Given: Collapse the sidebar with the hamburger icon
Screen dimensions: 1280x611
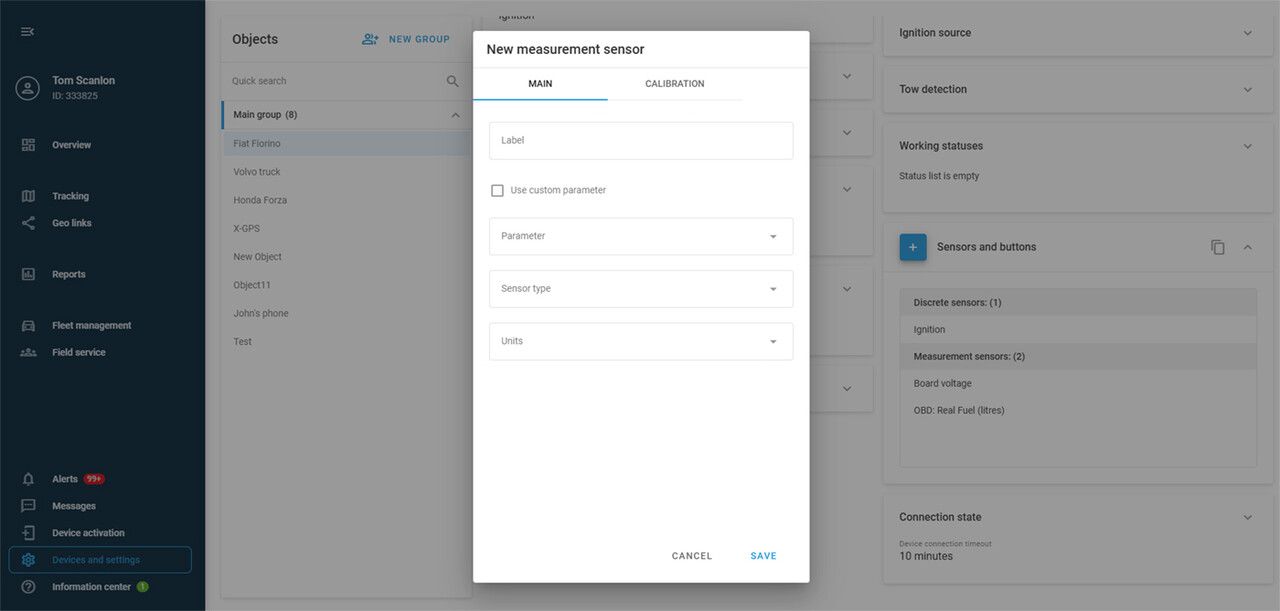Looking at the screenshot, I should 27,31.
